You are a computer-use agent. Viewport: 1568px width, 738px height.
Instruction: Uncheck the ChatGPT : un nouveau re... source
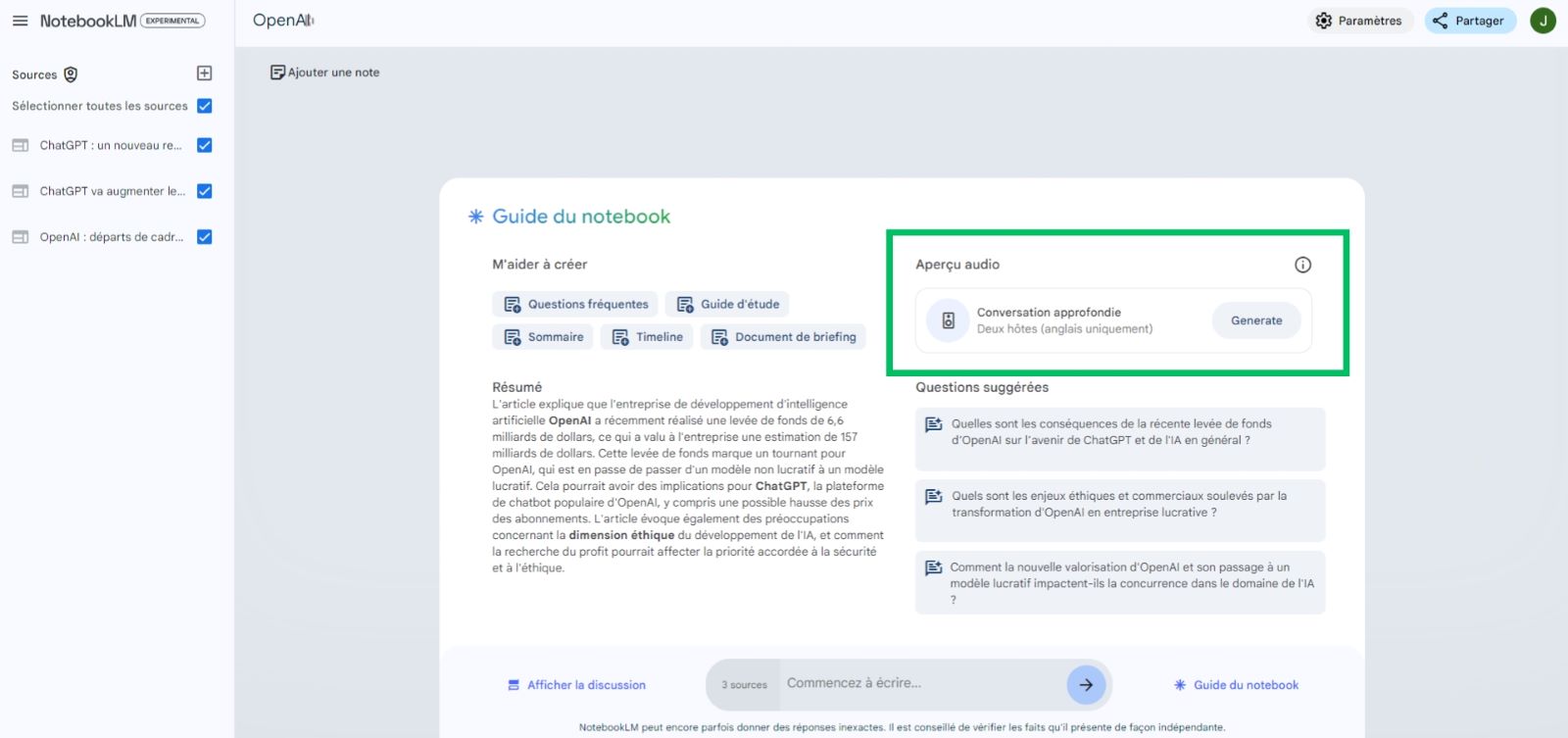(x=205, y=145)
